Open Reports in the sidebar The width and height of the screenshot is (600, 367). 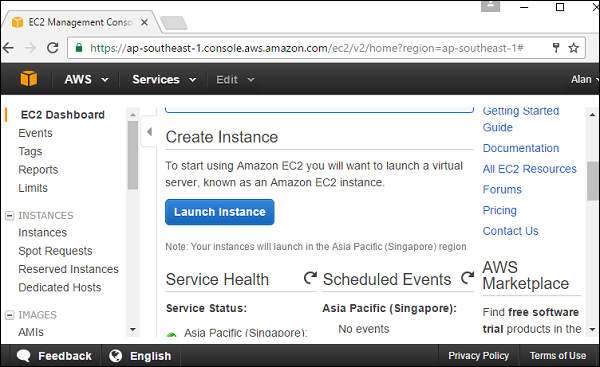(x=38, y=170)
